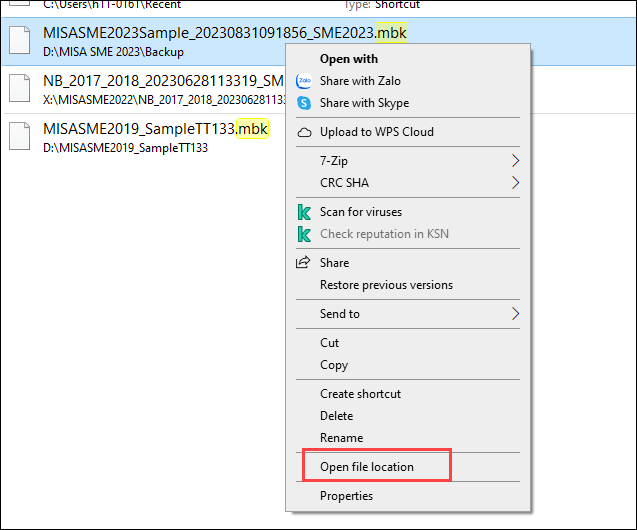Click the Kaspersky icon beside Scan for viruses
The height and width of the screenshot is (530, 637).
(304, 212)
